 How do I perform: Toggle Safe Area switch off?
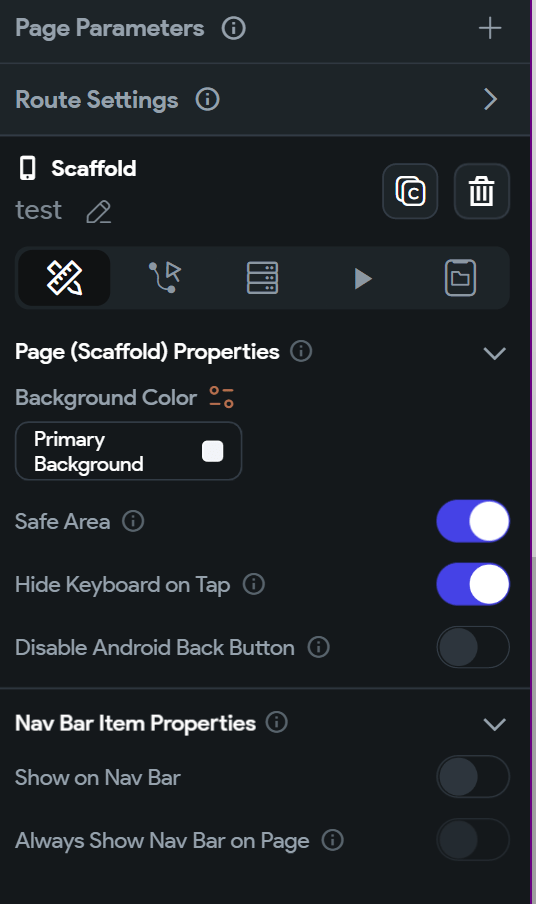click(x=473, y=521)
